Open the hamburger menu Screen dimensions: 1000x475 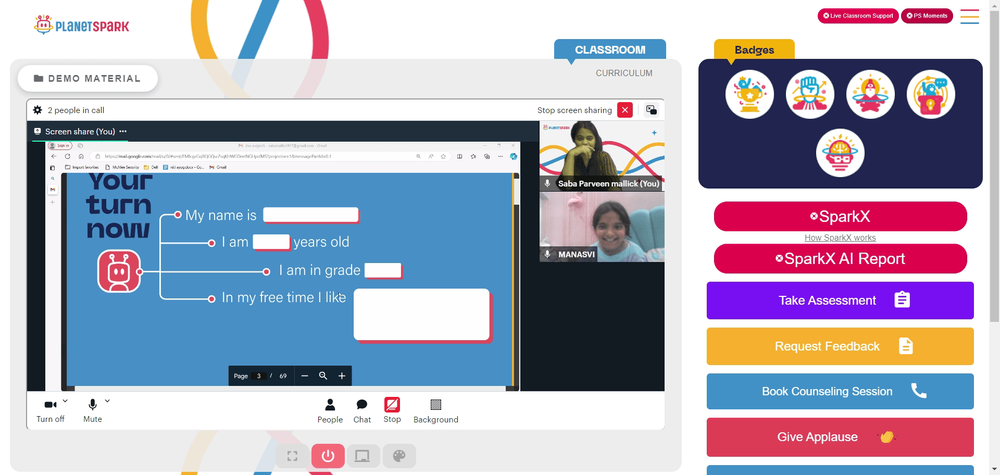(969, 17)
